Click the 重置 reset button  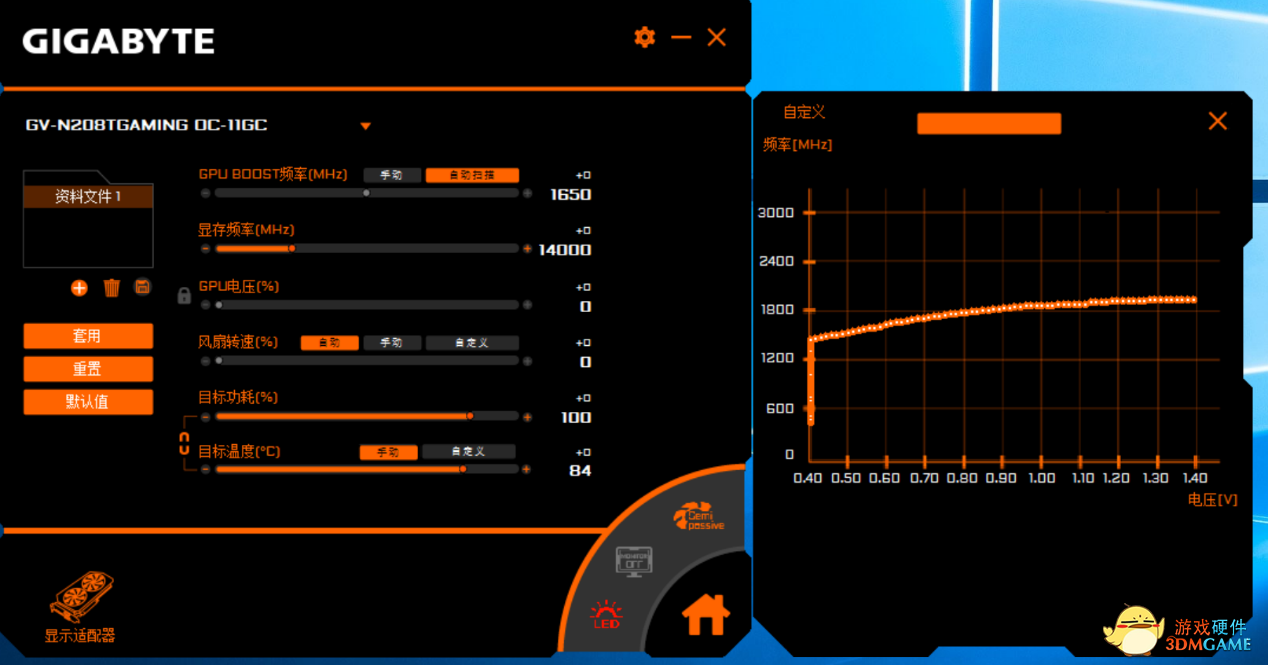click(x=88, y=369)
